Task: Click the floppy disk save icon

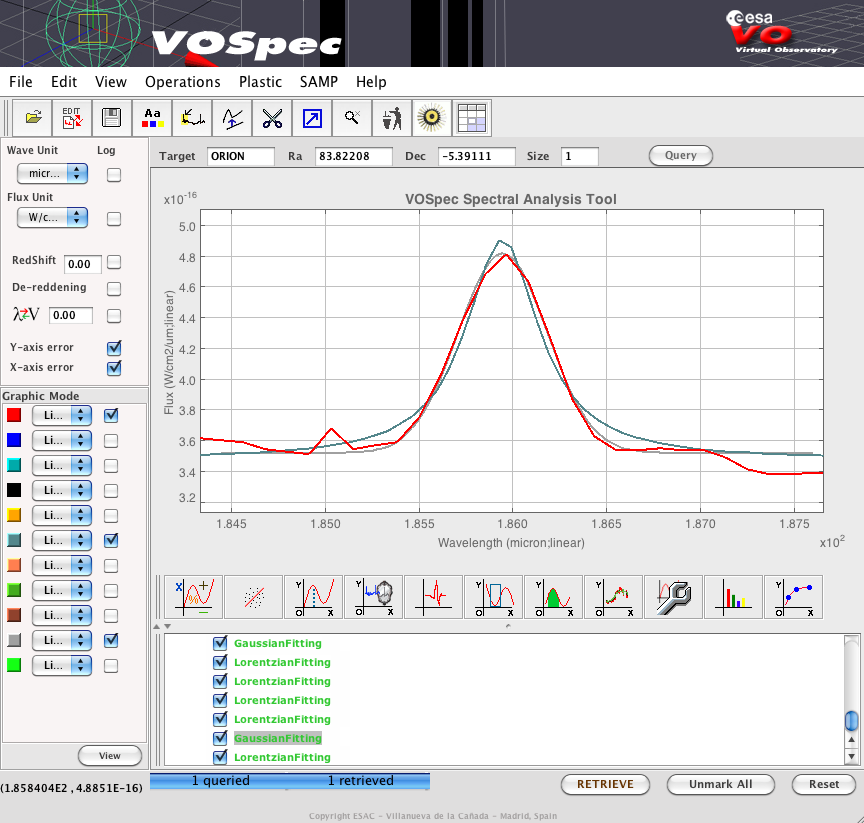Action: pyautogui.click(x=112, y=118)
